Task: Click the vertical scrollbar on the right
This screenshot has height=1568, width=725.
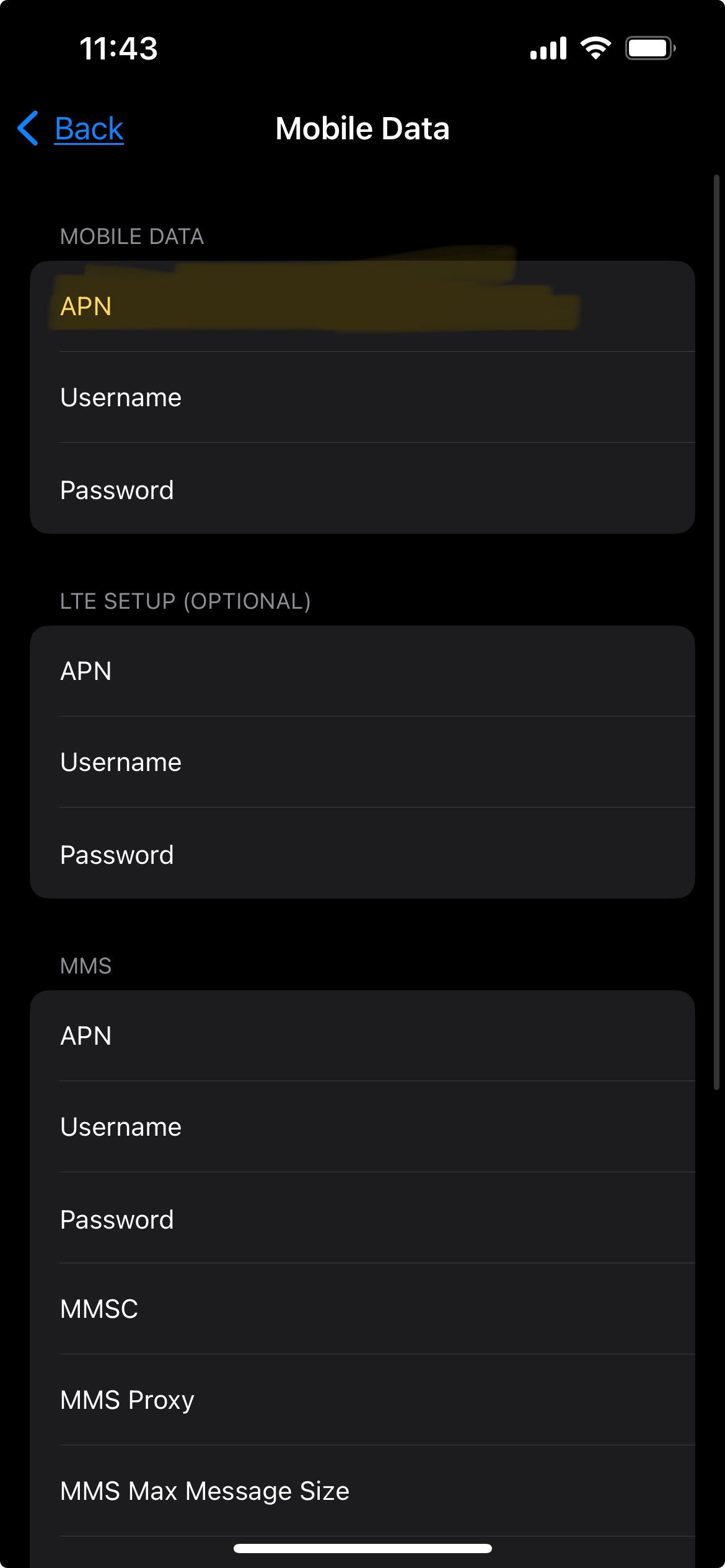Action: coord(716,632)
